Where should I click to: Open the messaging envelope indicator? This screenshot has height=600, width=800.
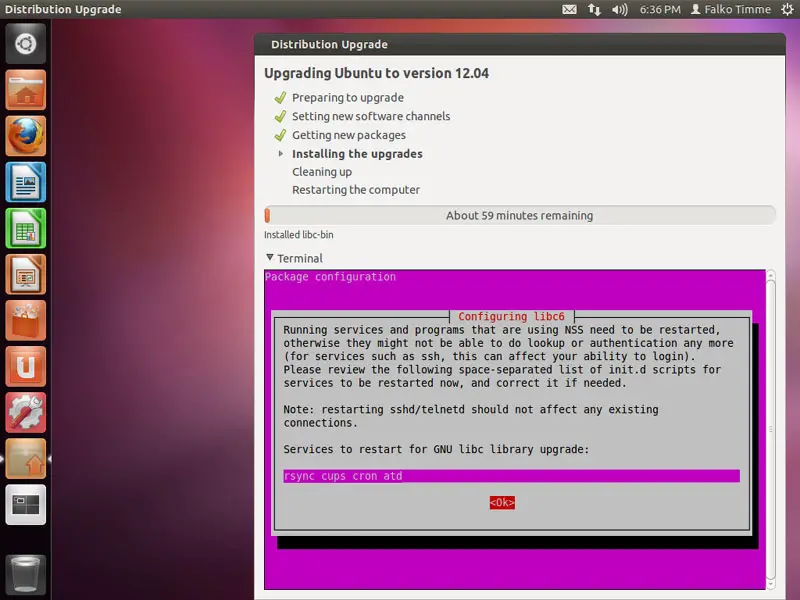(569, 9)
